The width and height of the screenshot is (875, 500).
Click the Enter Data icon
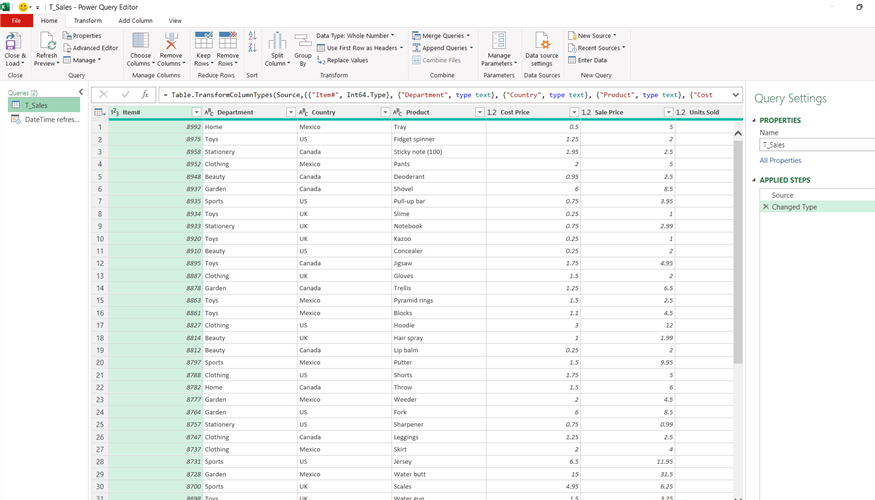(572, 60)
